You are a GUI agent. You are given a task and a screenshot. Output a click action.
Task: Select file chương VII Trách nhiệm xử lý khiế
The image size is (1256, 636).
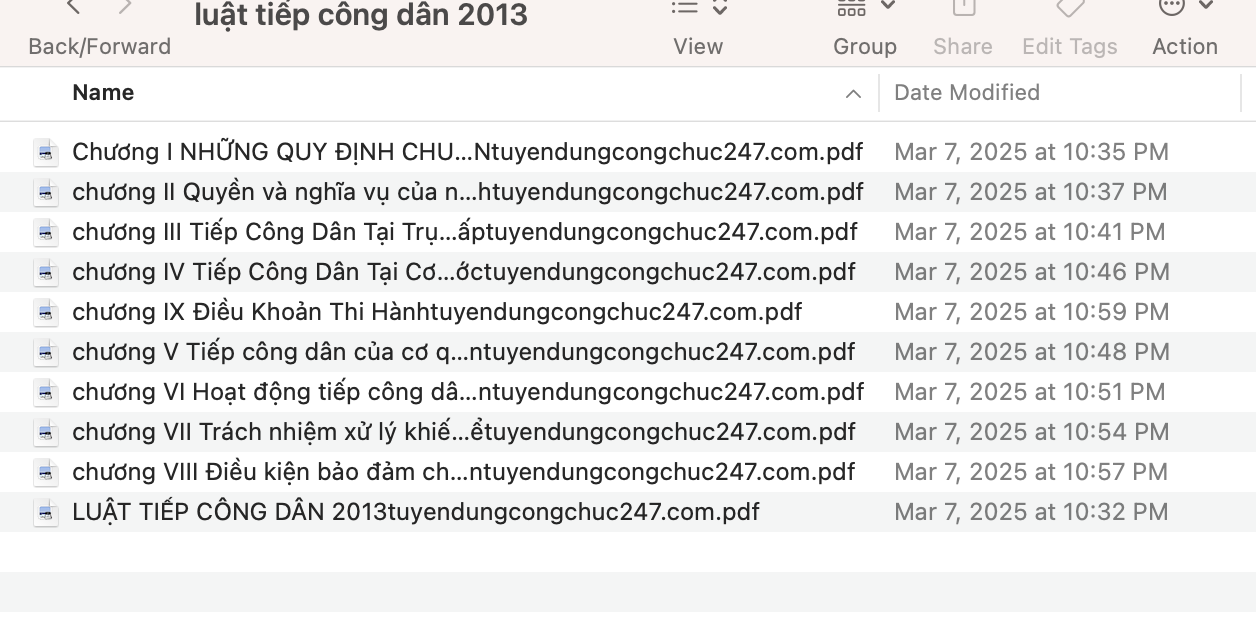coord(464,432)
